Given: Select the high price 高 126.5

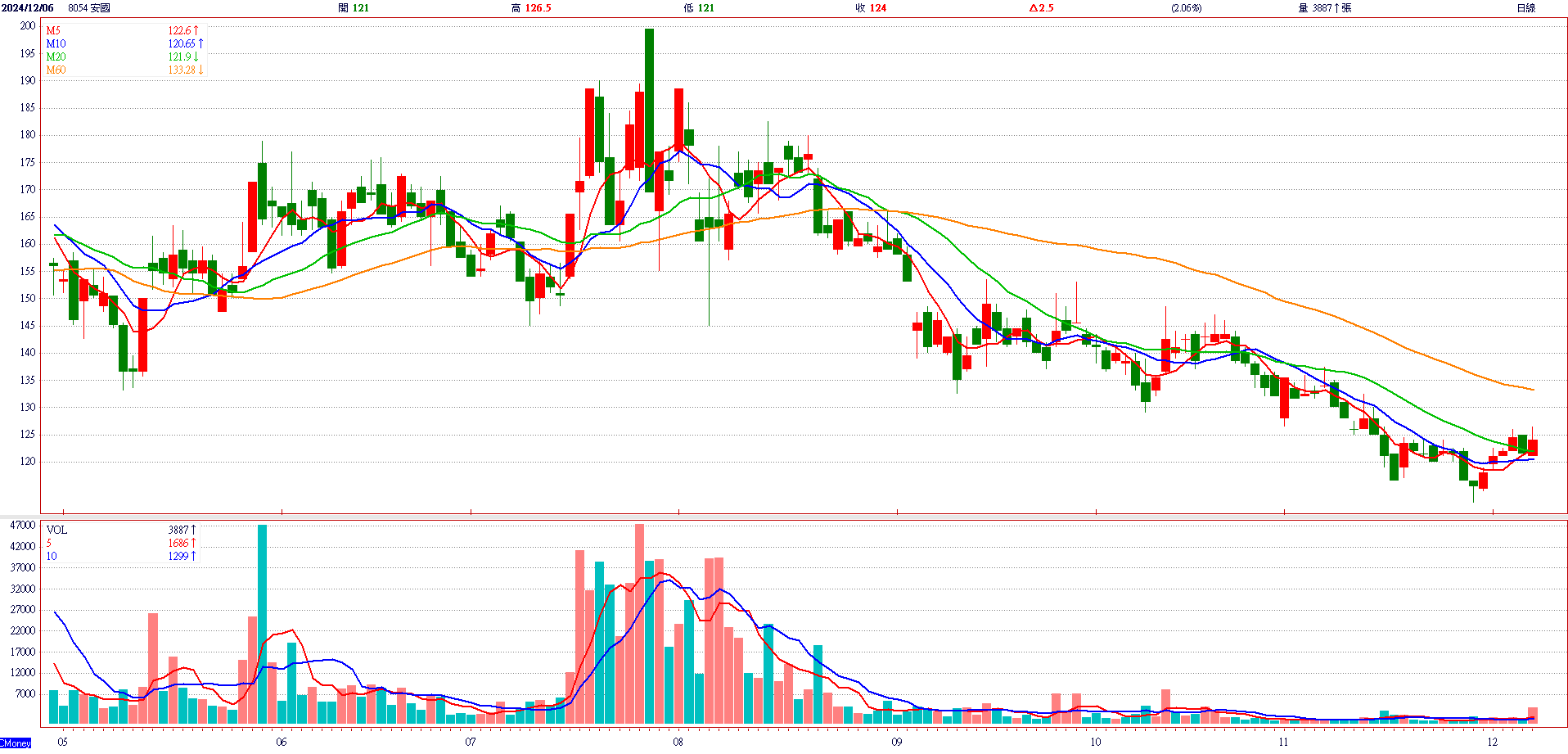Looking at the screenshot, I should pyautogui.click(x=531, y=8).
